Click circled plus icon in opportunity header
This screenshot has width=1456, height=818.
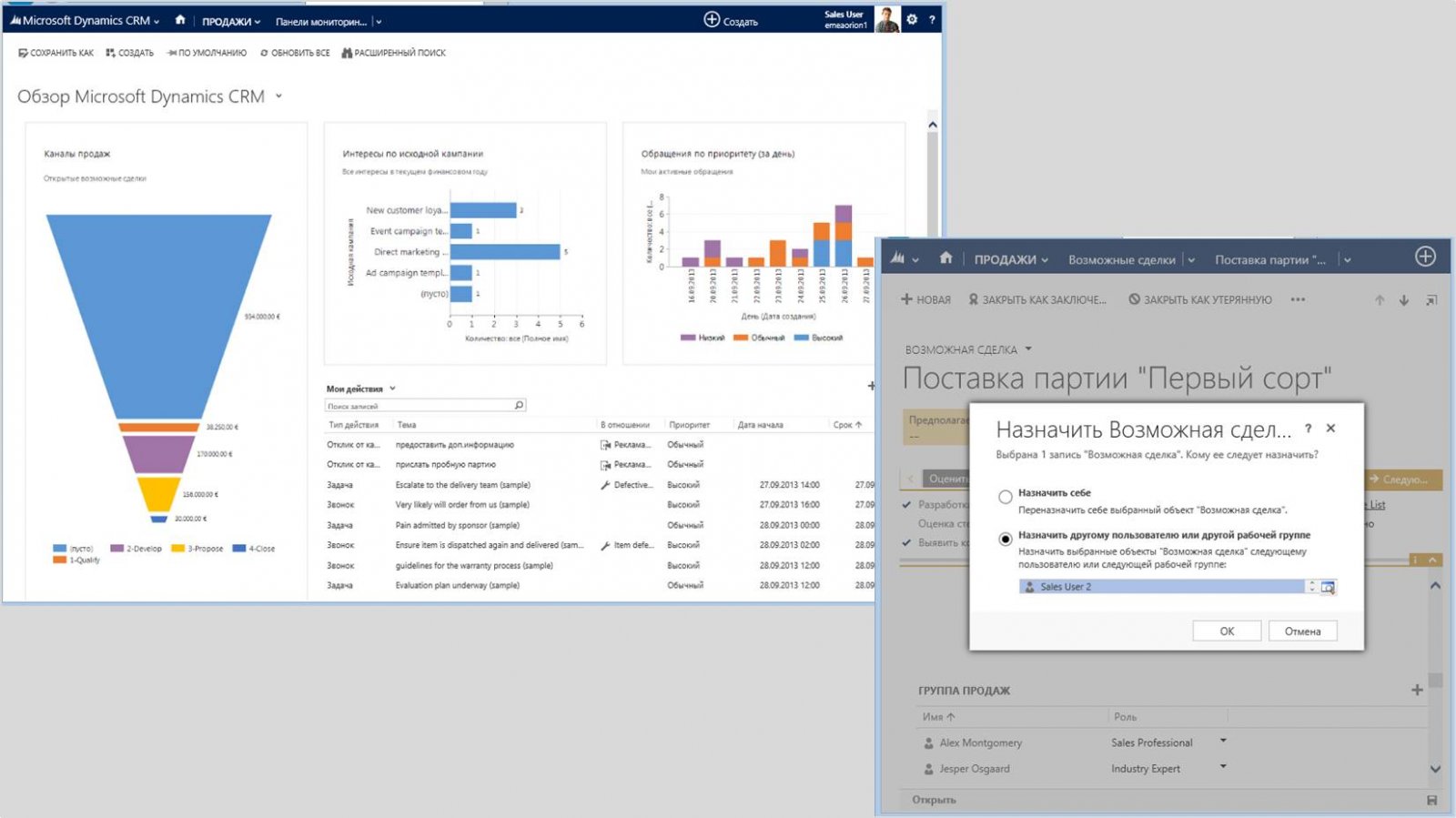click(1425, 257)
